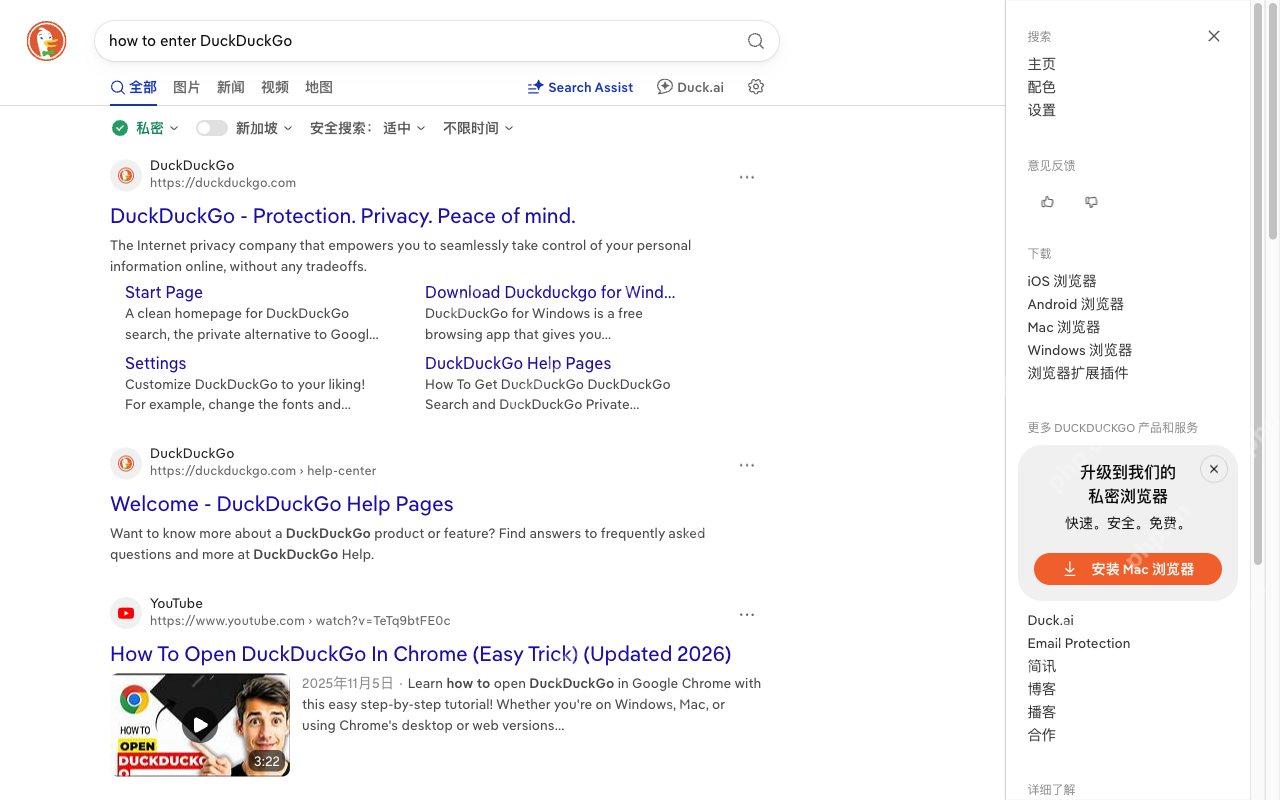This screenshot has height=800, width=1280.
Task: Open Search Assist
Action: (x=580, y=87)
